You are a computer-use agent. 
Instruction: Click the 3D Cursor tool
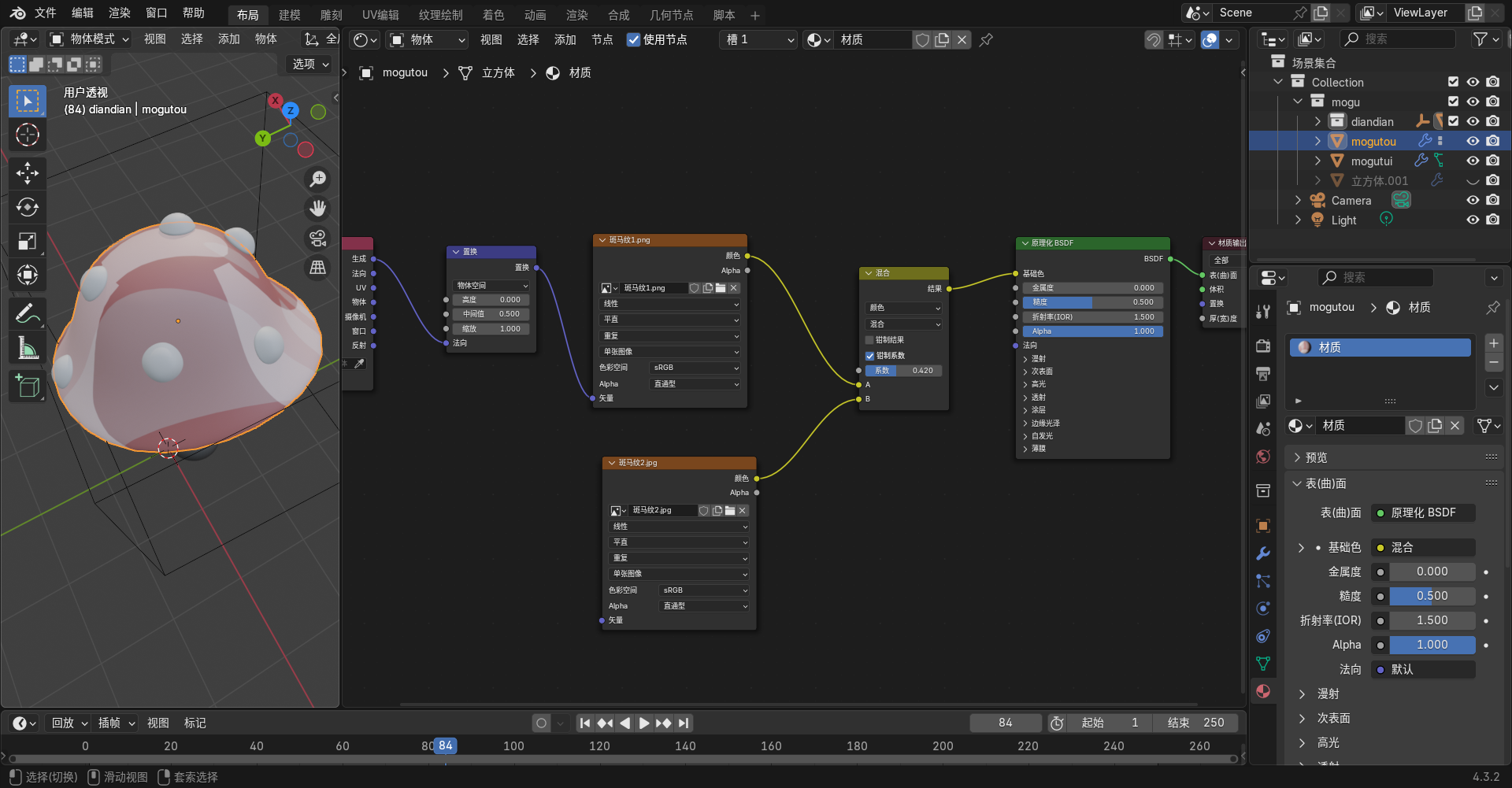pyautogui.click(x=28, y=135)
